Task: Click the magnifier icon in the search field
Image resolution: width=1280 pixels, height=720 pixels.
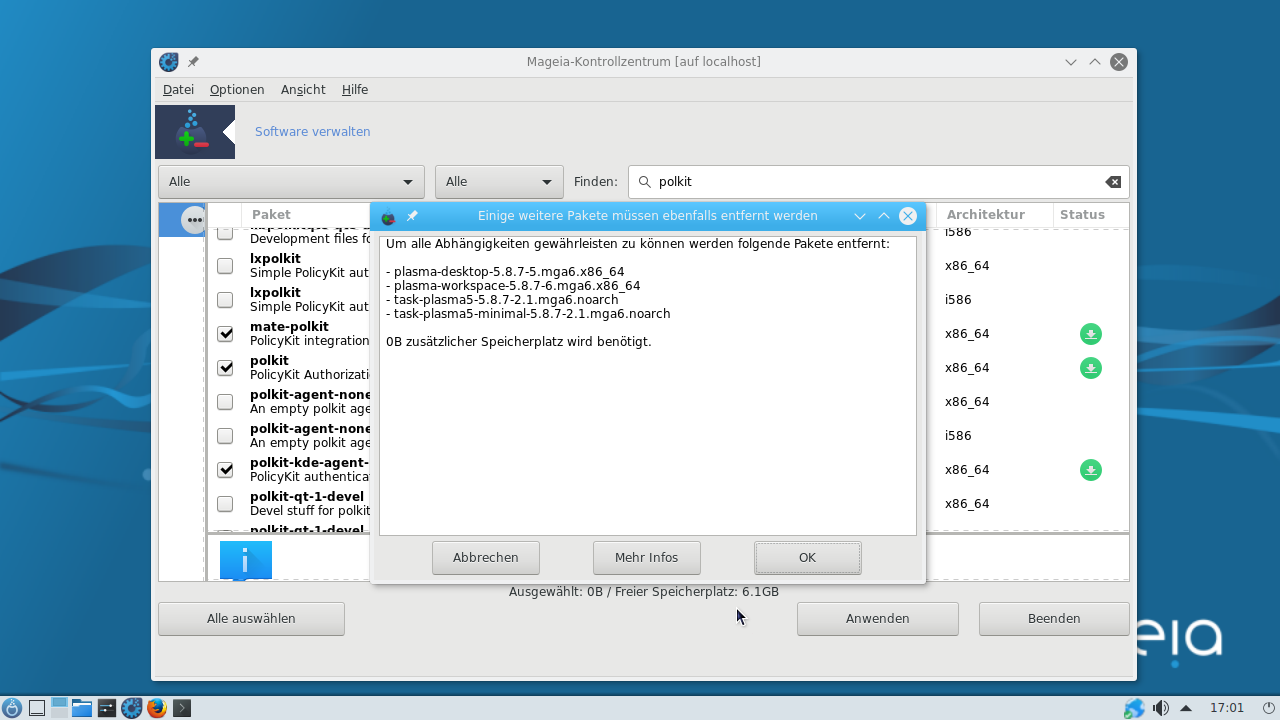Action: (x=644, y=182)
